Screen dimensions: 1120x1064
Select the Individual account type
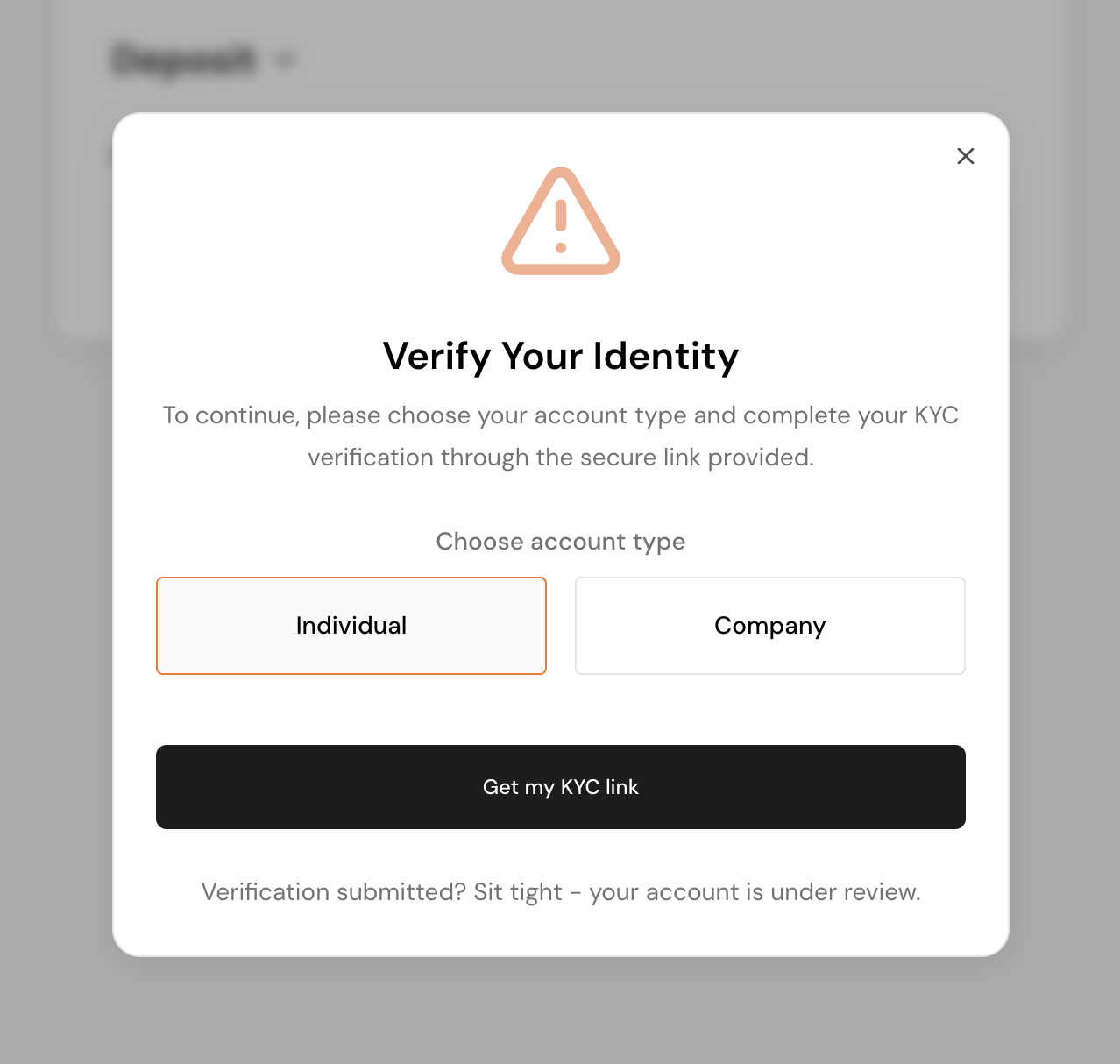click(351, 626)
